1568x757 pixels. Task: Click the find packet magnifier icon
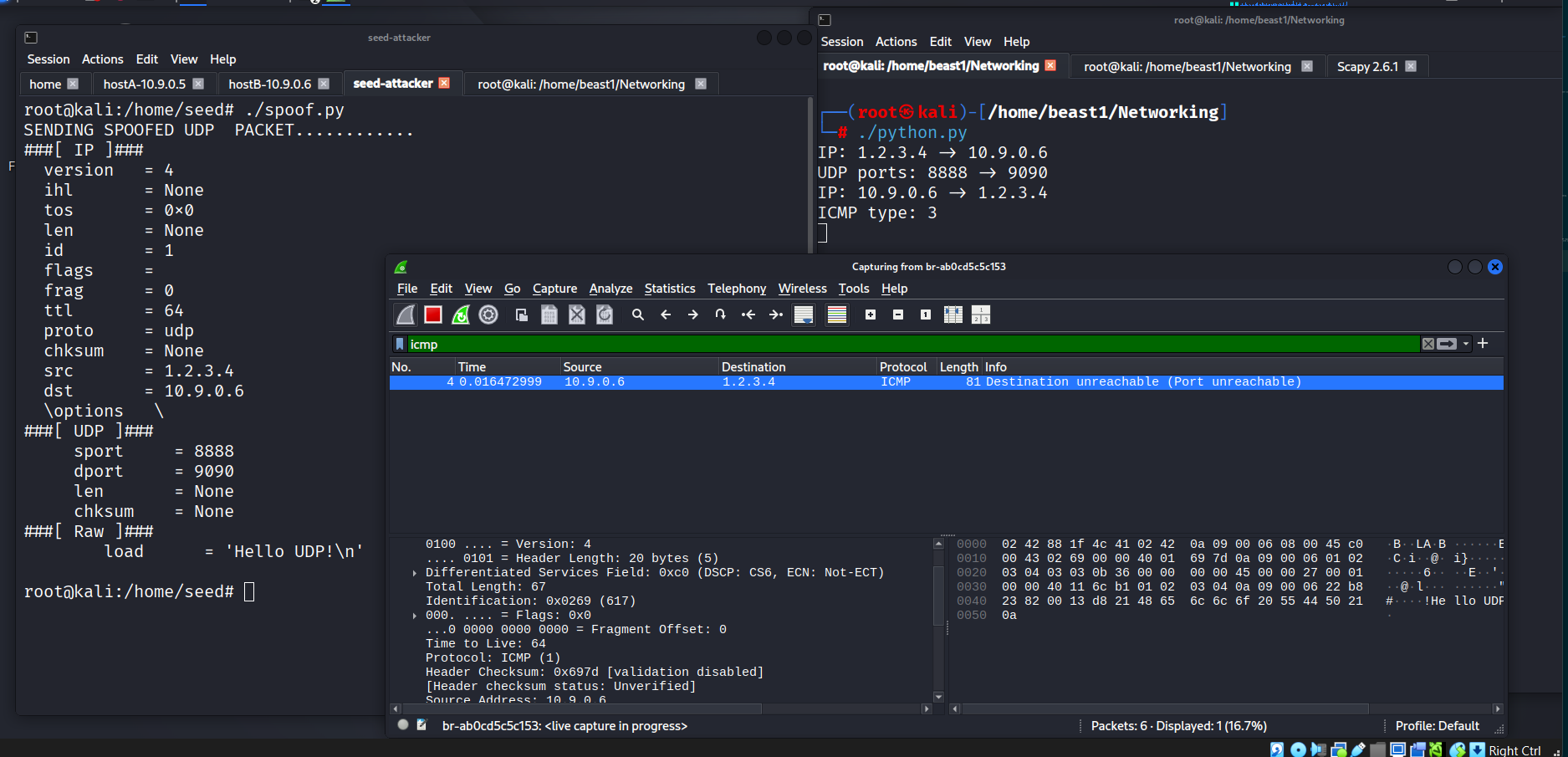pyautogui.click(x=638, y=315)
